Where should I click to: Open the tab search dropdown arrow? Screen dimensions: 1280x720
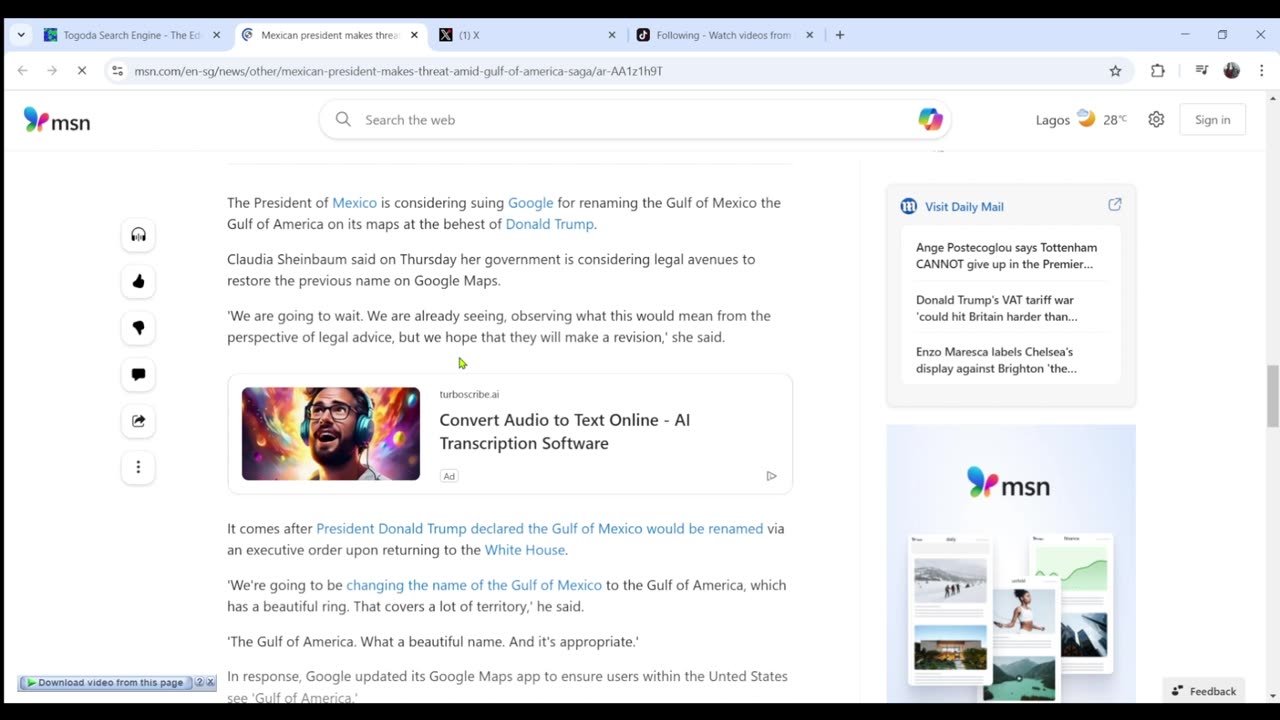pyautogui.click(x=21, y=35)
